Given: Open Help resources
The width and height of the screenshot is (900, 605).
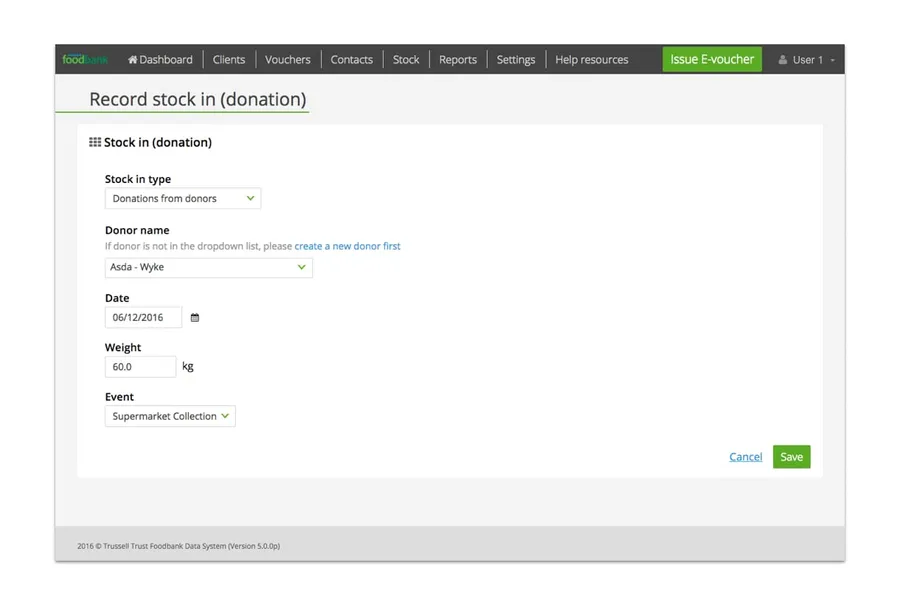Looking at the screenshot, I should [591, 59].
